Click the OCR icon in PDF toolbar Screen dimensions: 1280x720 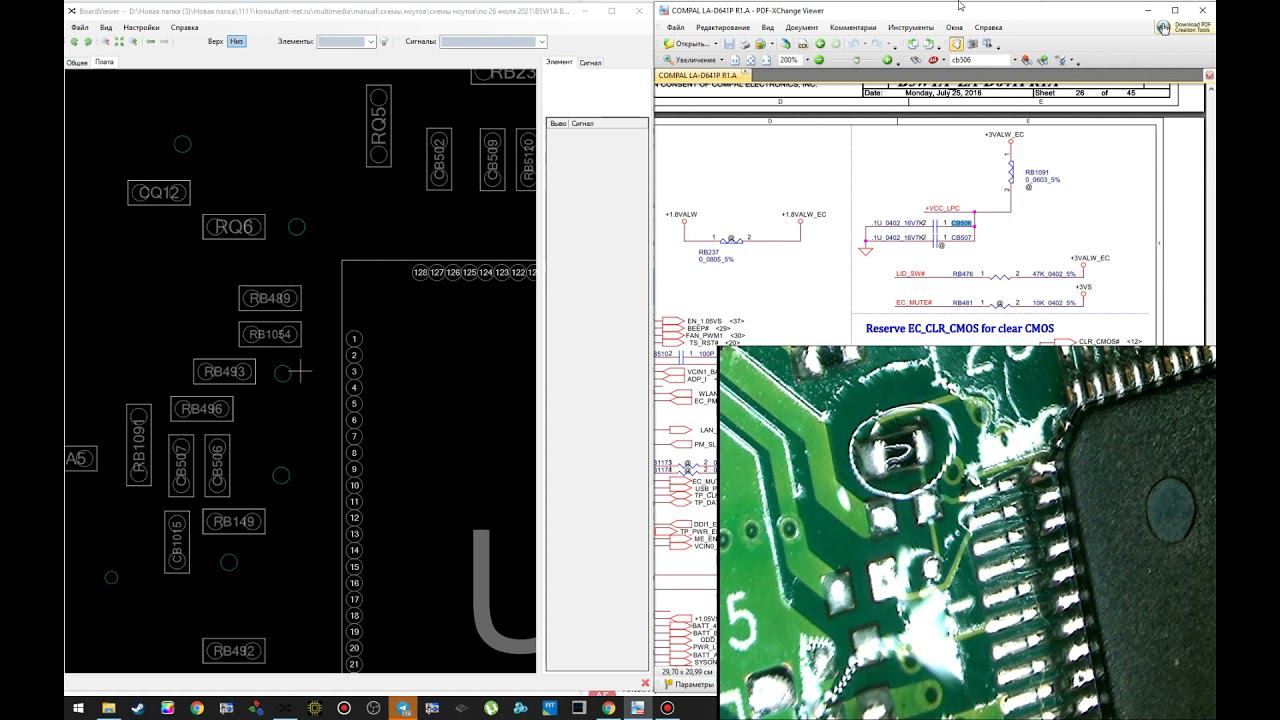coord(803,44)
